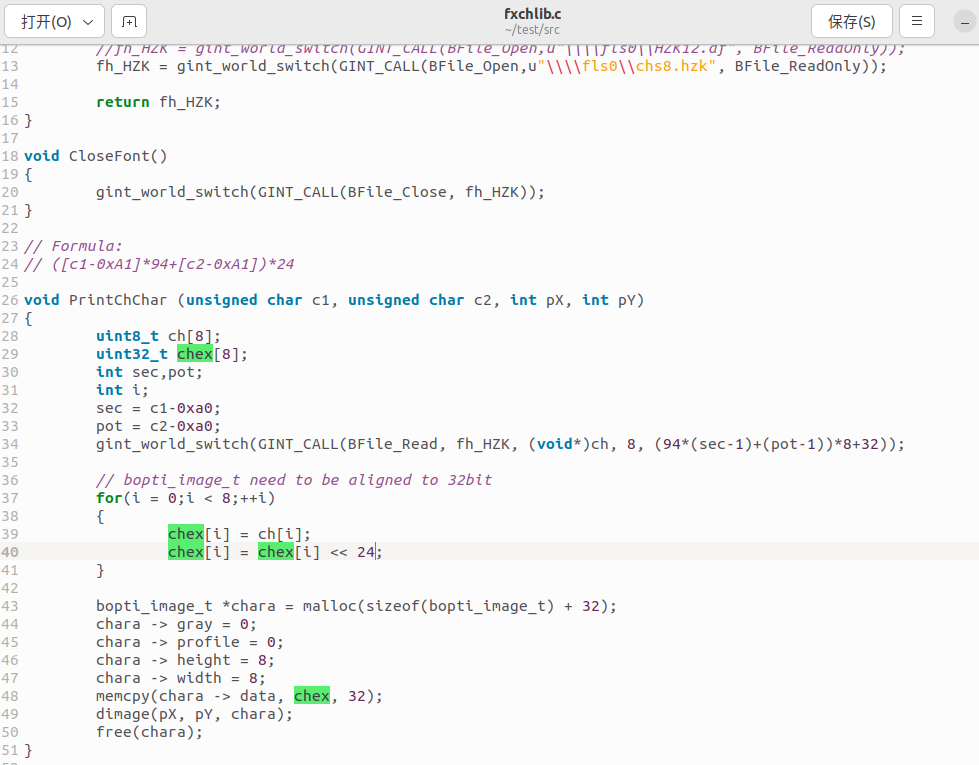Click line number 40 in the gutter
The height and width of the screenshot is (765, 979).
click(x=10, y=552)
